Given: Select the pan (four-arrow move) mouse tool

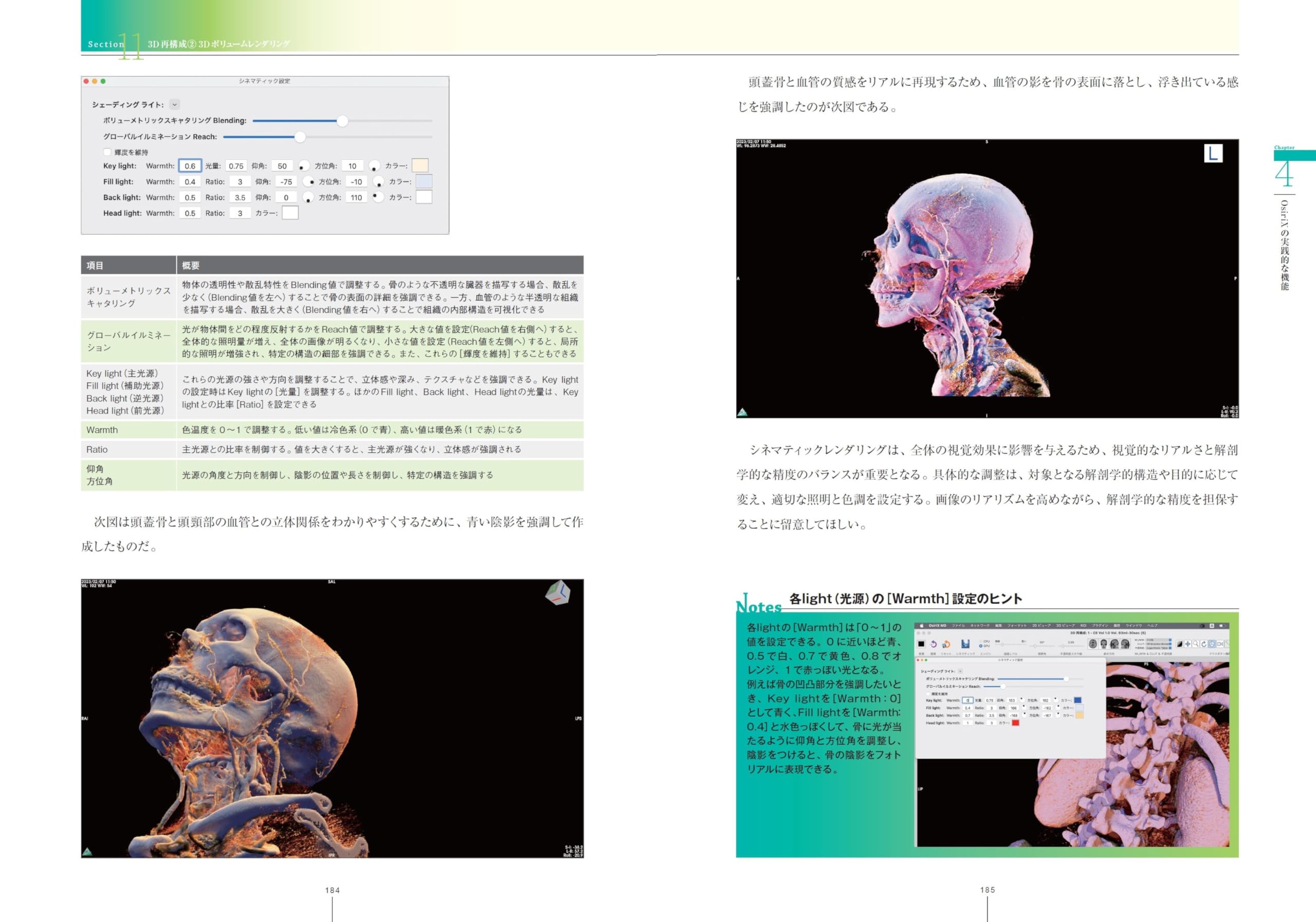Looking at the screenshot, I should (1188, 644).
